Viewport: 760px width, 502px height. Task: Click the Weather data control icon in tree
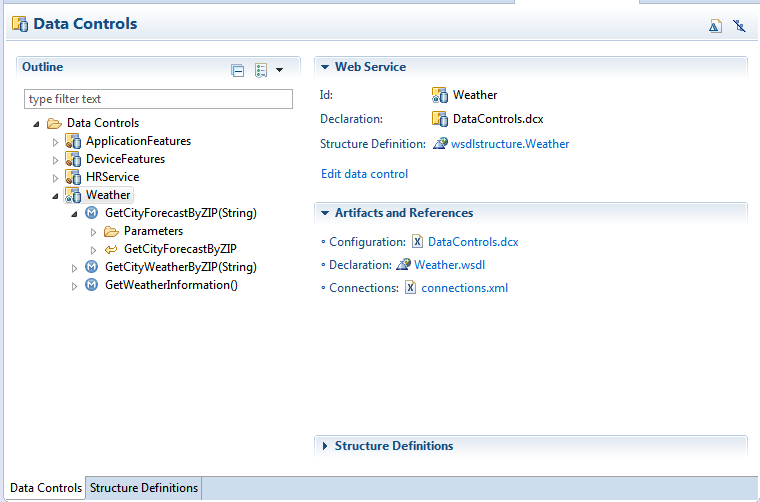pos(73,195)
